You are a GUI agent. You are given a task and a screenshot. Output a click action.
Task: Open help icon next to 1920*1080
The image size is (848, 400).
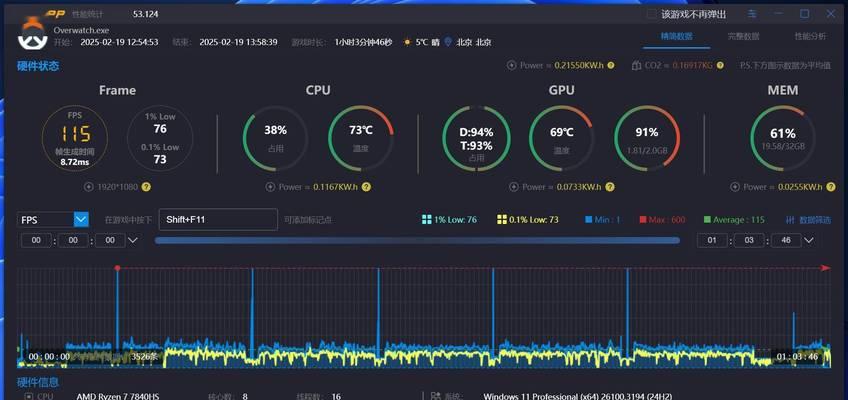146,186
